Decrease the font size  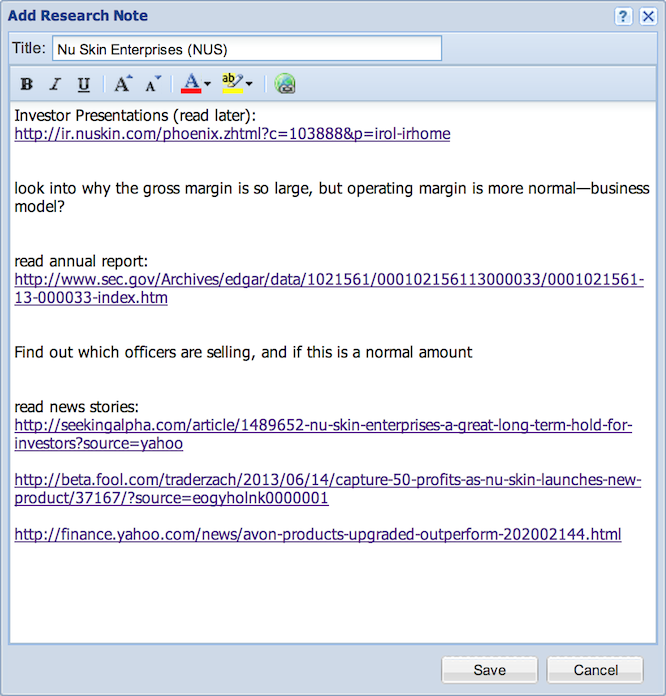click(x=153, y=84)
